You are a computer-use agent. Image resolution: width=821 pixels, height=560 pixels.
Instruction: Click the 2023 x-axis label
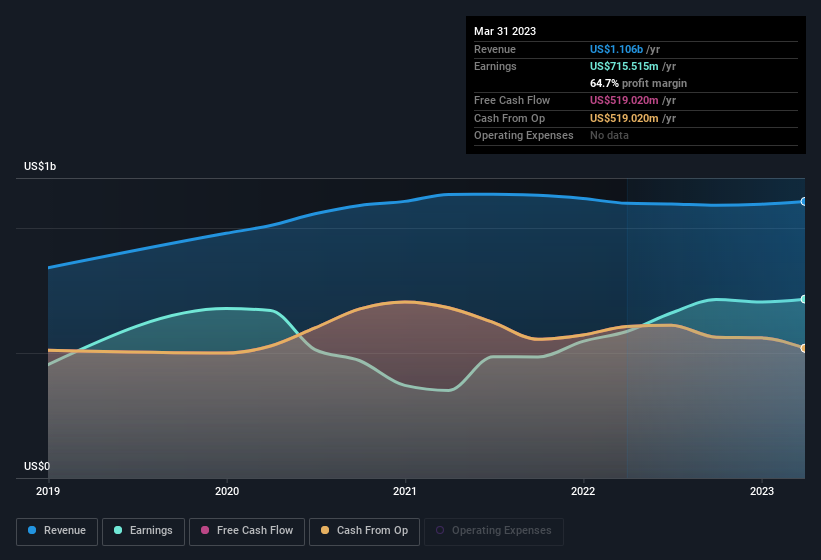click(762, 491)
